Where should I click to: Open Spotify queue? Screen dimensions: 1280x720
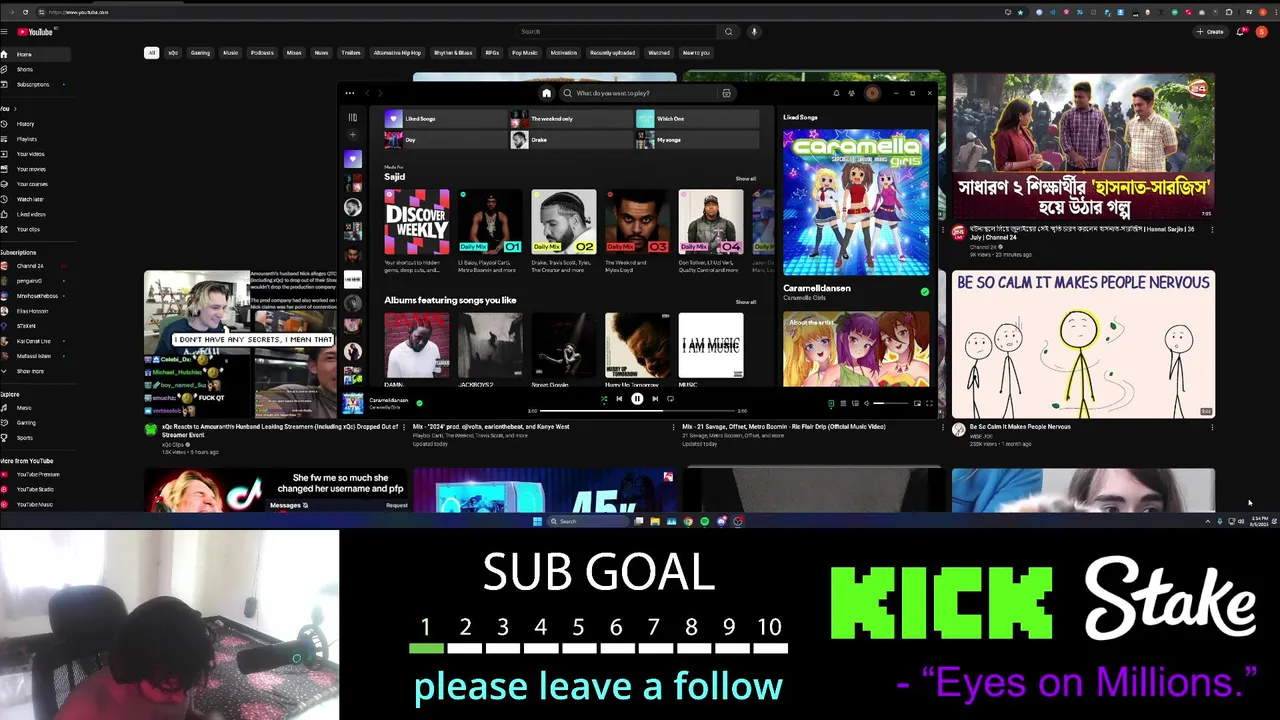(843, 403)
